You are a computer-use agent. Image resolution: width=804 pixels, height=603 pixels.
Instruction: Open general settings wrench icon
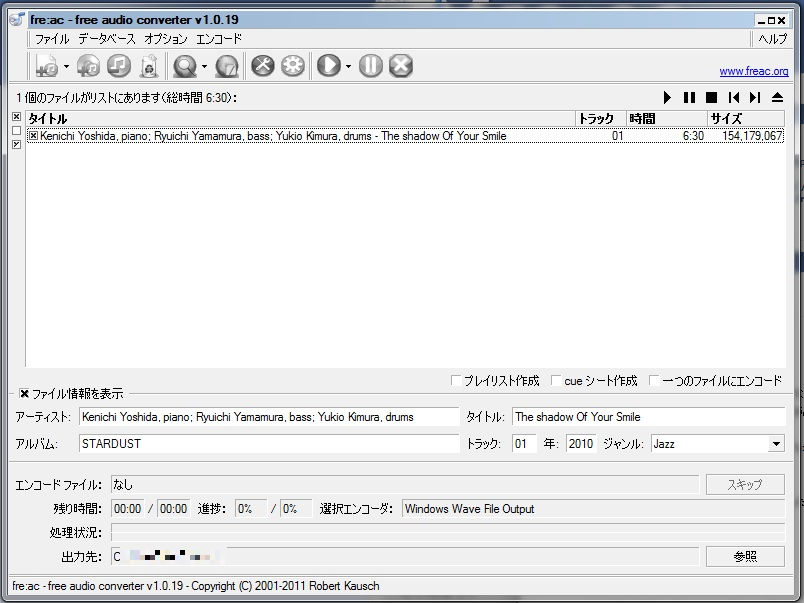(x=263, y=66)
